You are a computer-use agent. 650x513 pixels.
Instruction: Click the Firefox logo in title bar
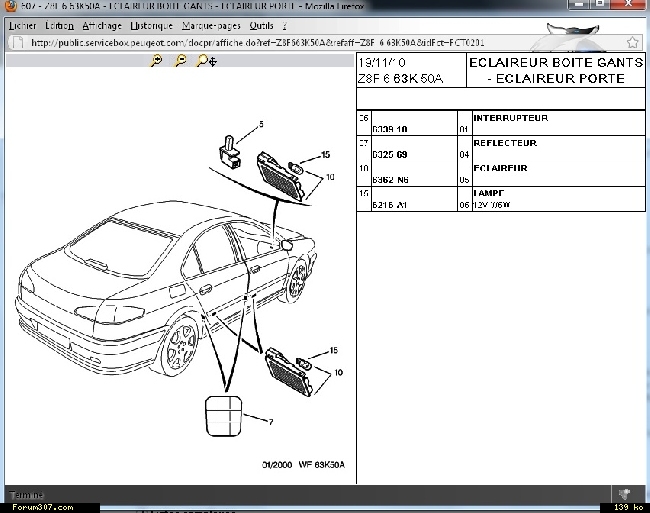click(10, 6)
